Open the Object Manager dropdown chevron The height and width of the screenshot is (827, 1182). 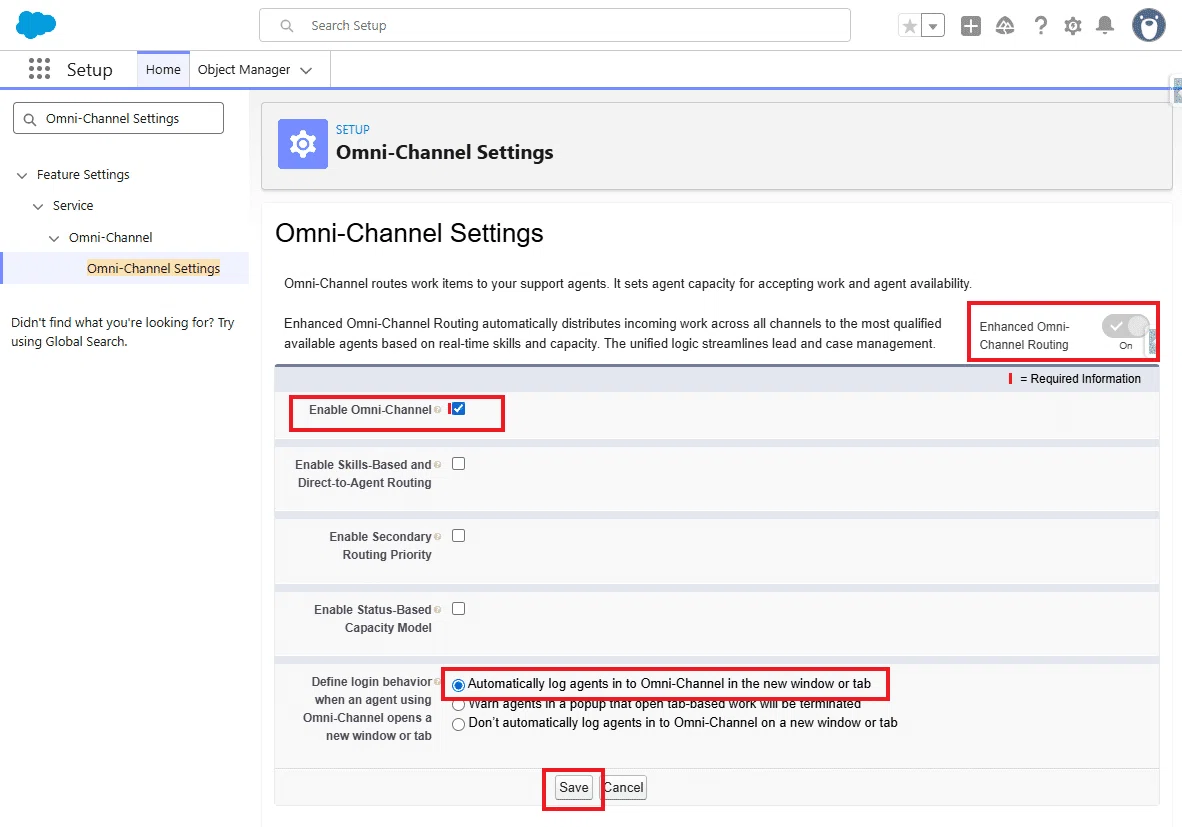tap(306, 70)
